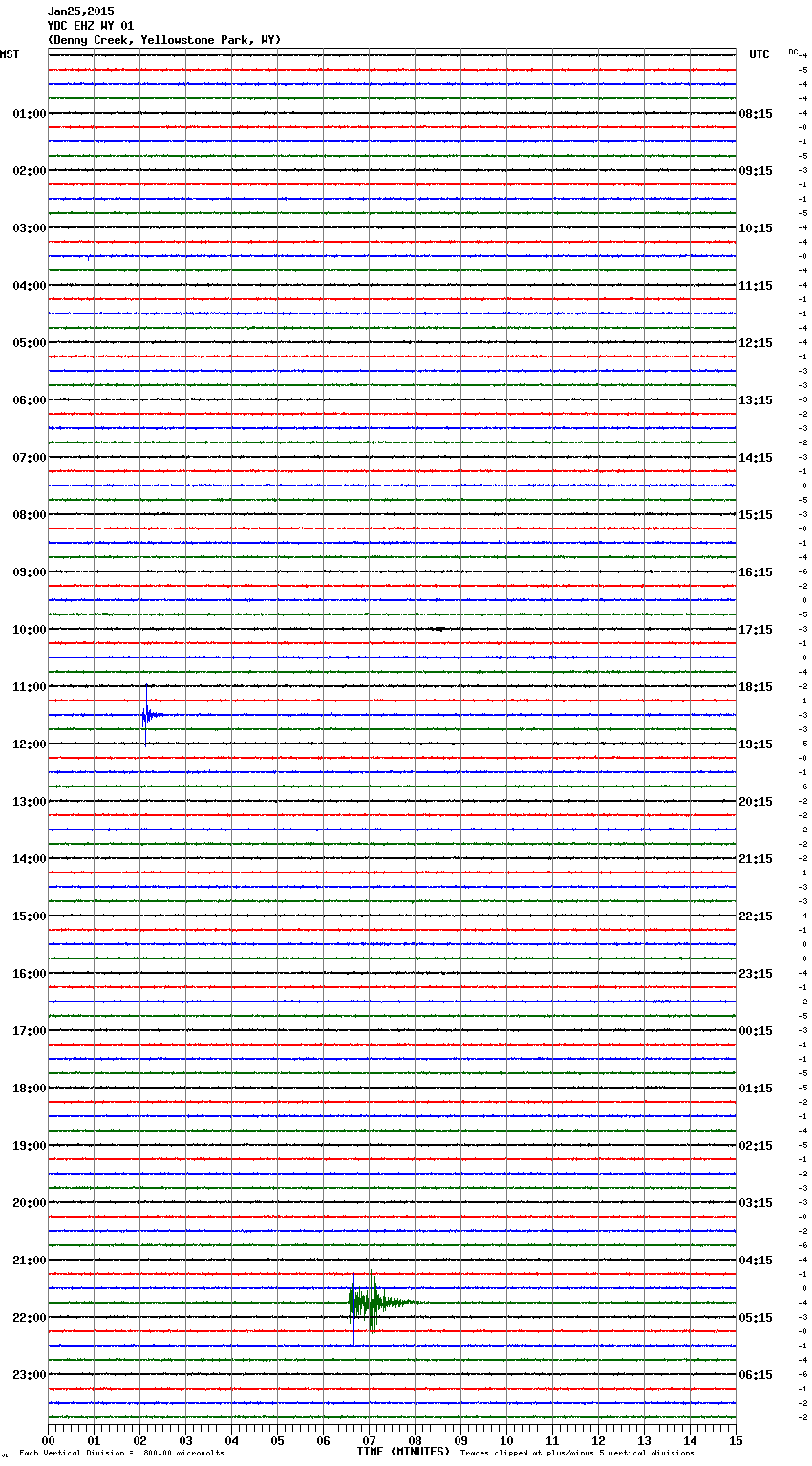The height and width of the screenshot is (1466, 812).
Task: Click the 15 minute axis tick label
Action: [736, 1441]
